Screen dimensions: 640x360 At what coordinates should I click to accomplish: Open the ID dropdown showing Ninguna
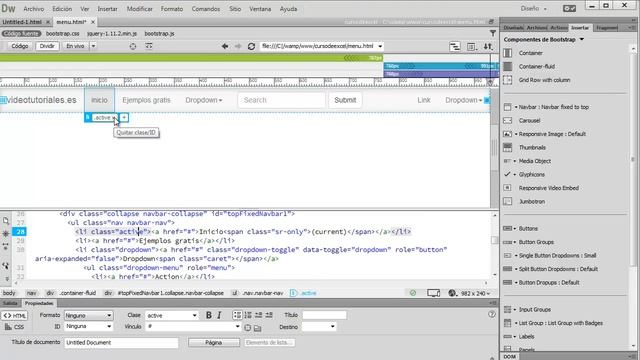pyautogui.click(x=88, y=327)
